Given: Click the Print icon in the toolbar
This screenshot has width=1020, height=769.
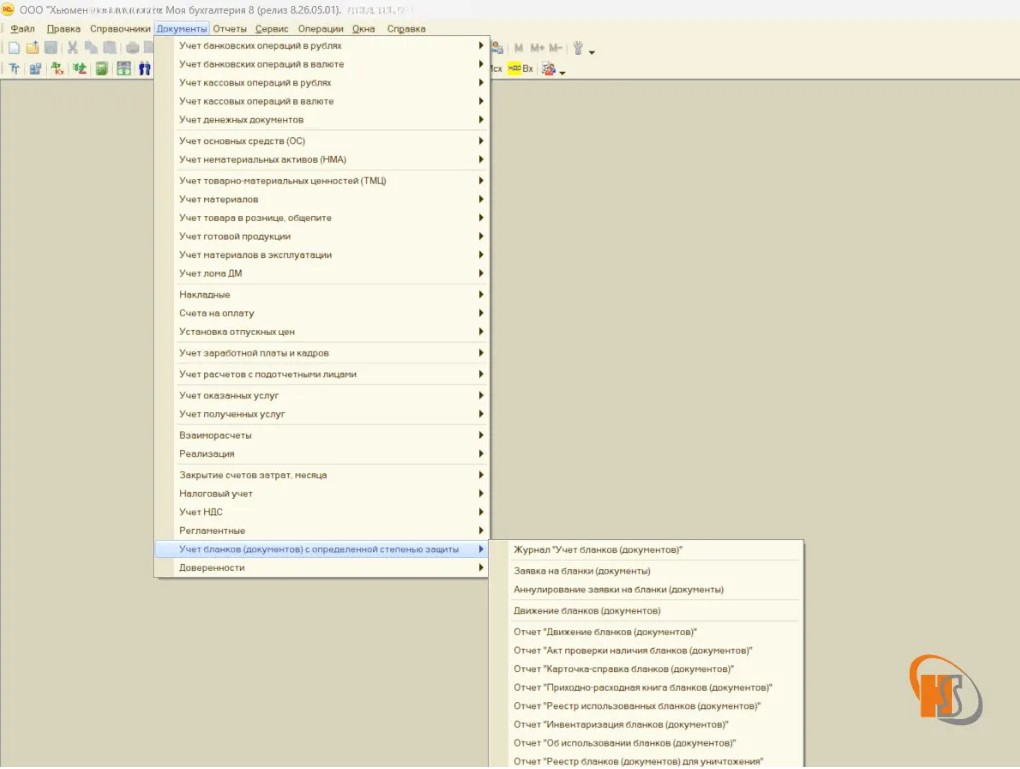Looking at the screenshot, I should tap(132, 47).
